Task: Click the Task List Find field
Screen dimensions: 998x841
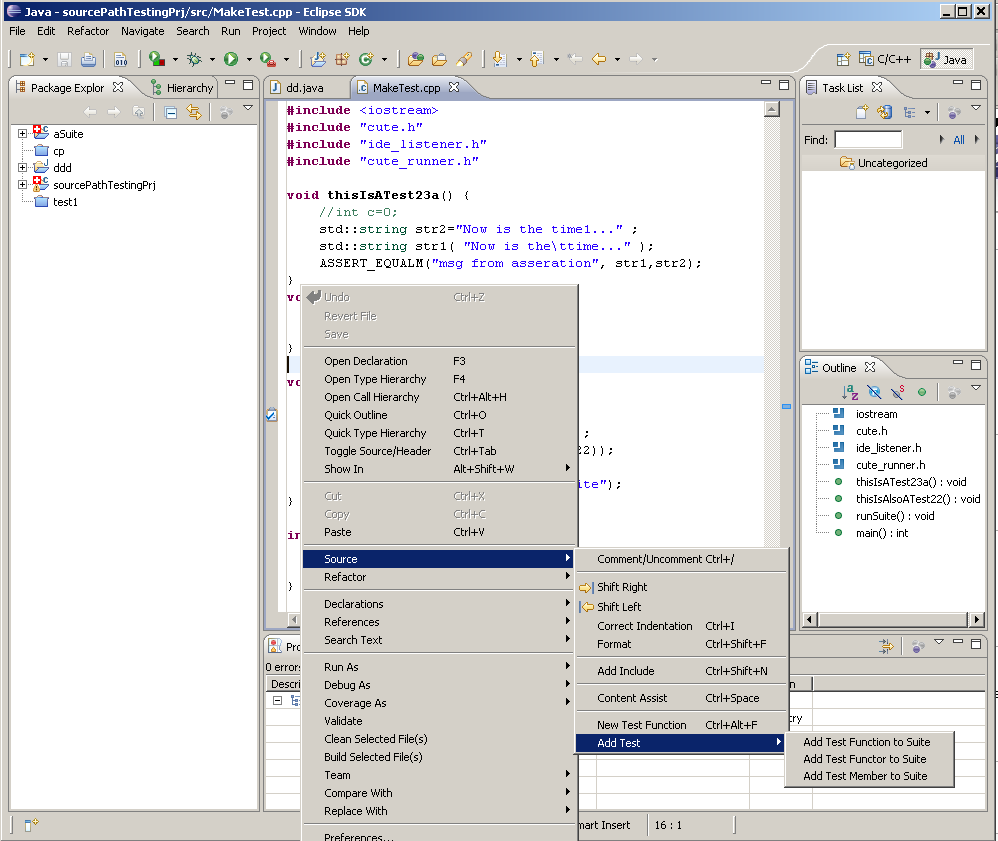Action: pos(868,139)
